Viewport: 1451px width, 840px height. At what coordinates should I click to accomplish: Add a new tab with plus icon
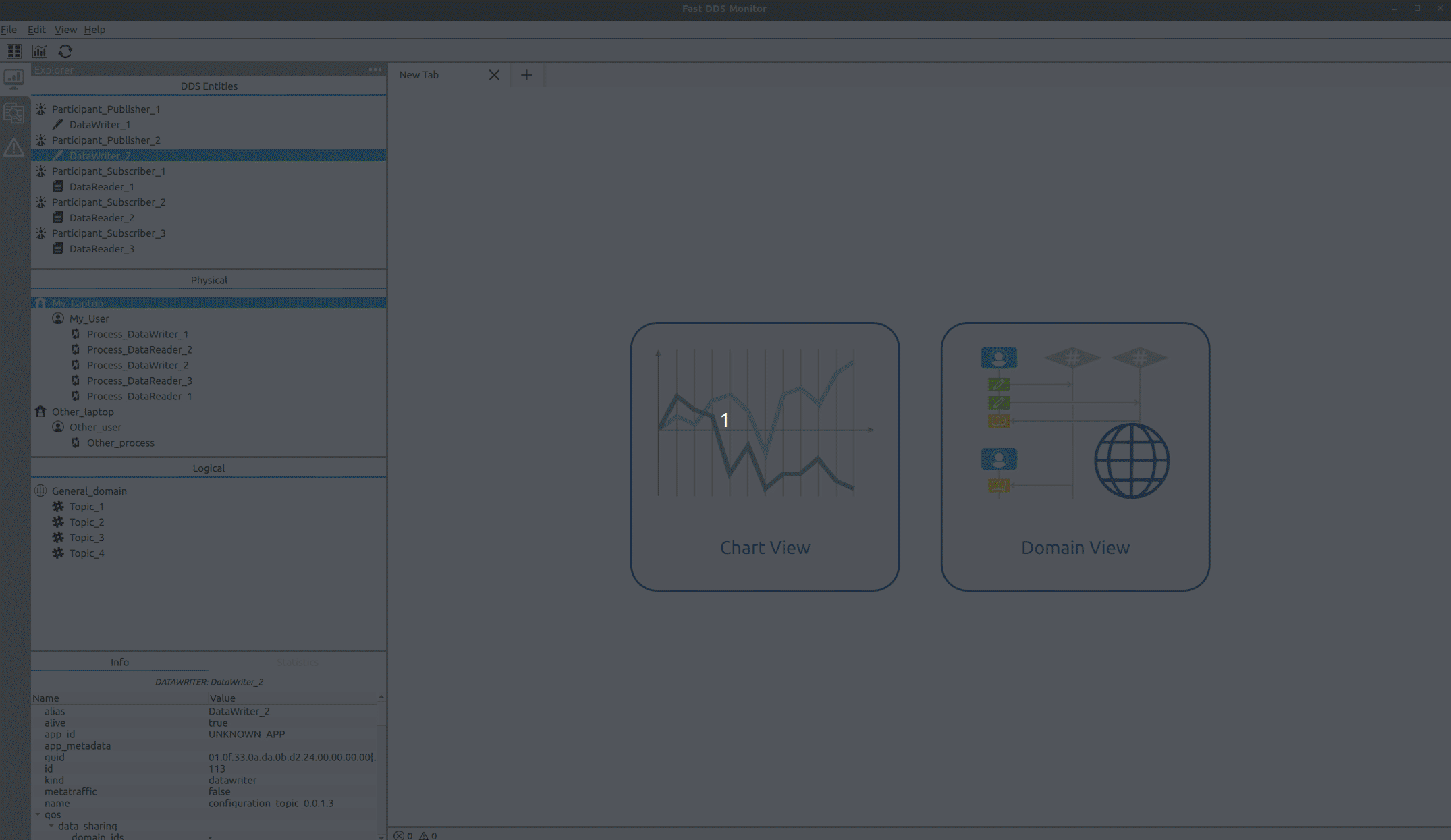point(526,75)
